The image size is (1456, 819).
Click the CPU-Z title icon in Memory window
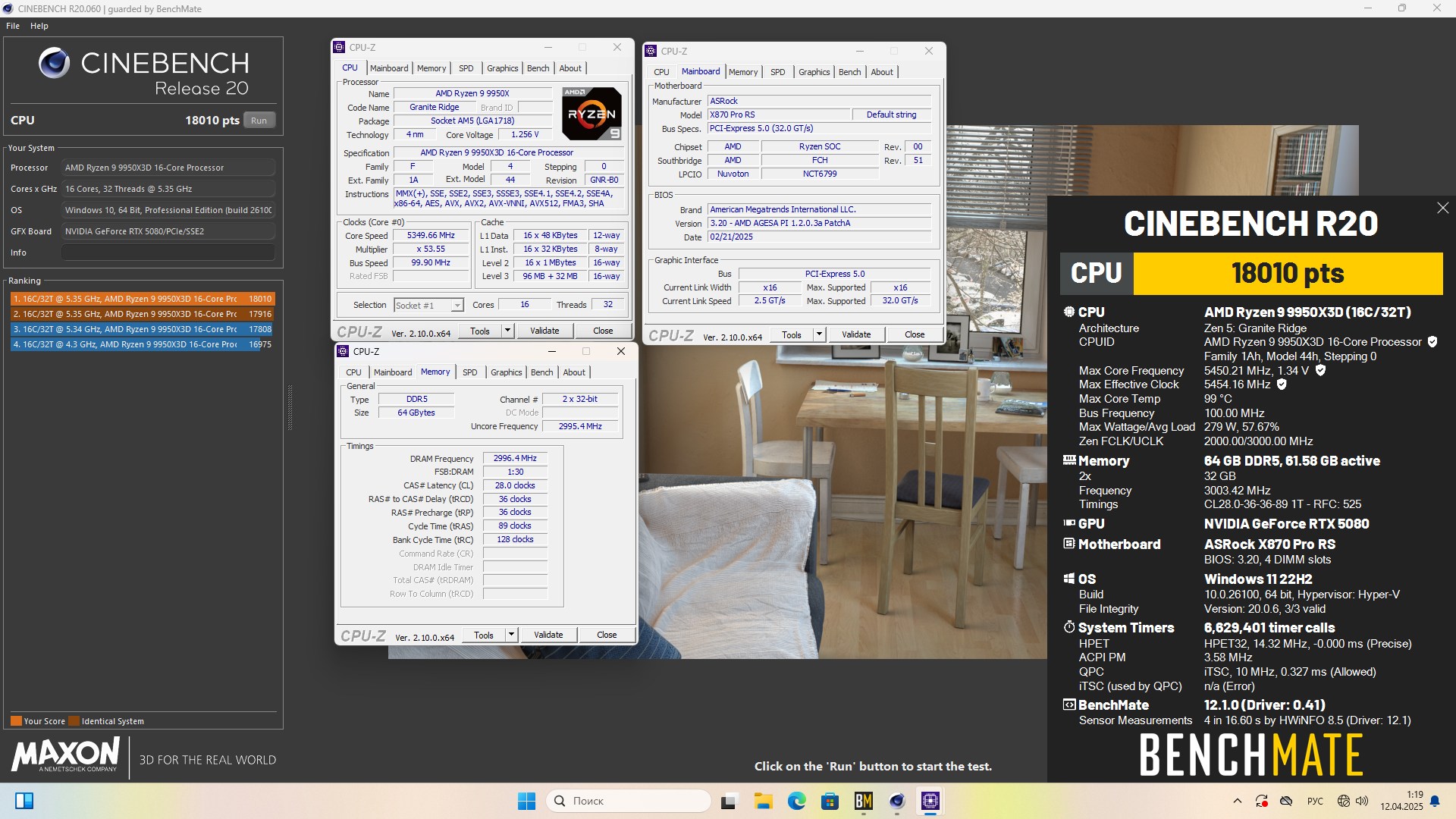click(x=343, y=351)
